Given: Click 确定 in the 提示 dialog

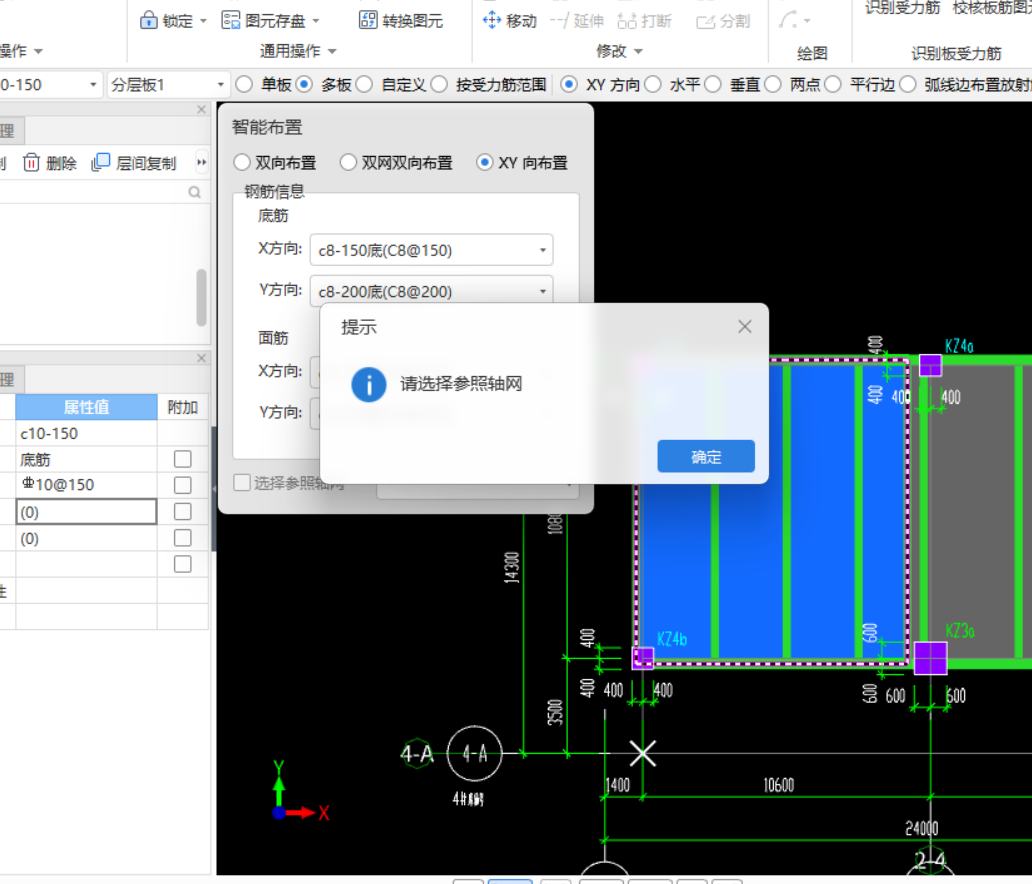Looking at the screenshot, I should [x=706, y=456].
